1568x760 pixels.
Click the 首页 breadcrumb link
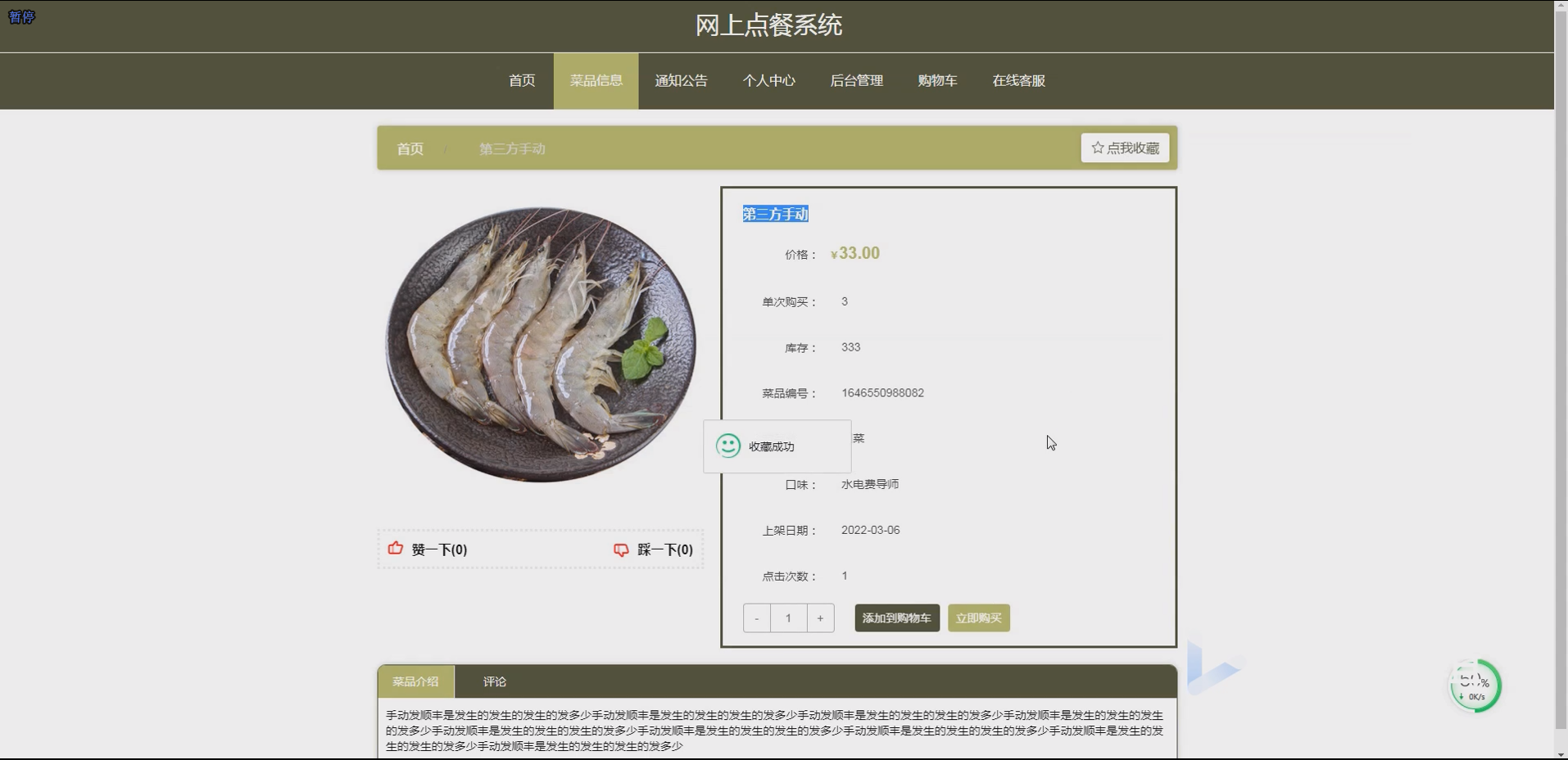click(410, 149)
